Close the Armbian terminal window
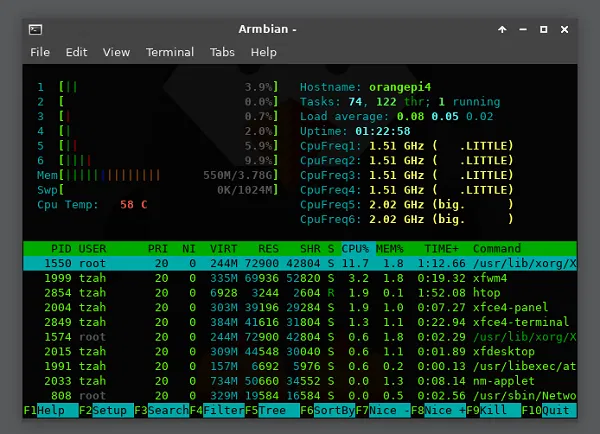Screen dimensions: 600x434 pyautogui.click(x=565, y=29)
